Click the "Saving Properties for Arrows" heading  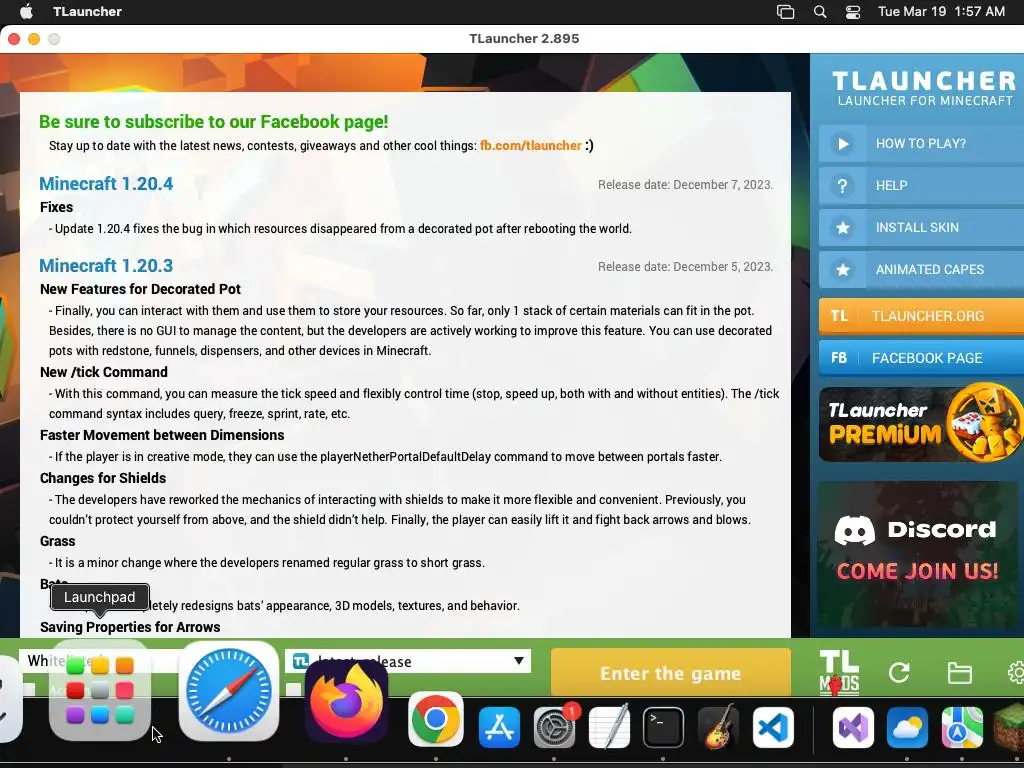pos(130,627)
